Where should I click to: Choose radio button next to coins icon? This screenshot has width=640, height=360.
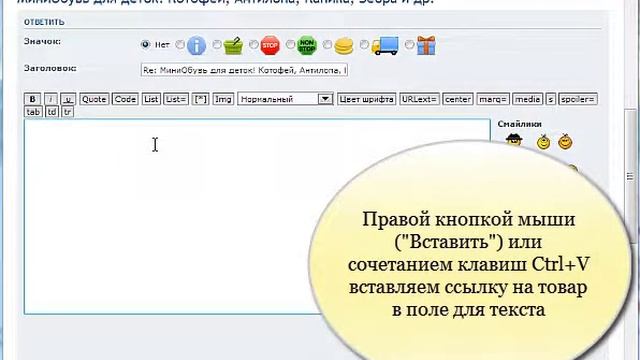(327, 44)
